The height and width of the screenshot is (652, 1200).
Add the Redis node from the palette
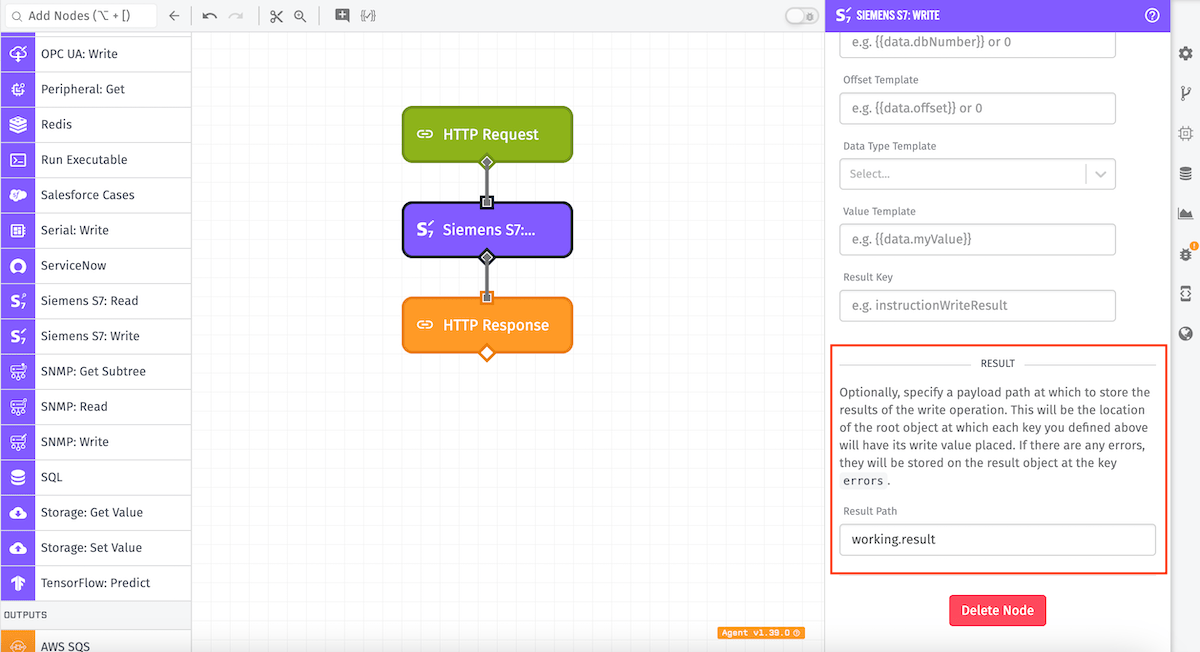pyautogui.click(x=95, y=125)
